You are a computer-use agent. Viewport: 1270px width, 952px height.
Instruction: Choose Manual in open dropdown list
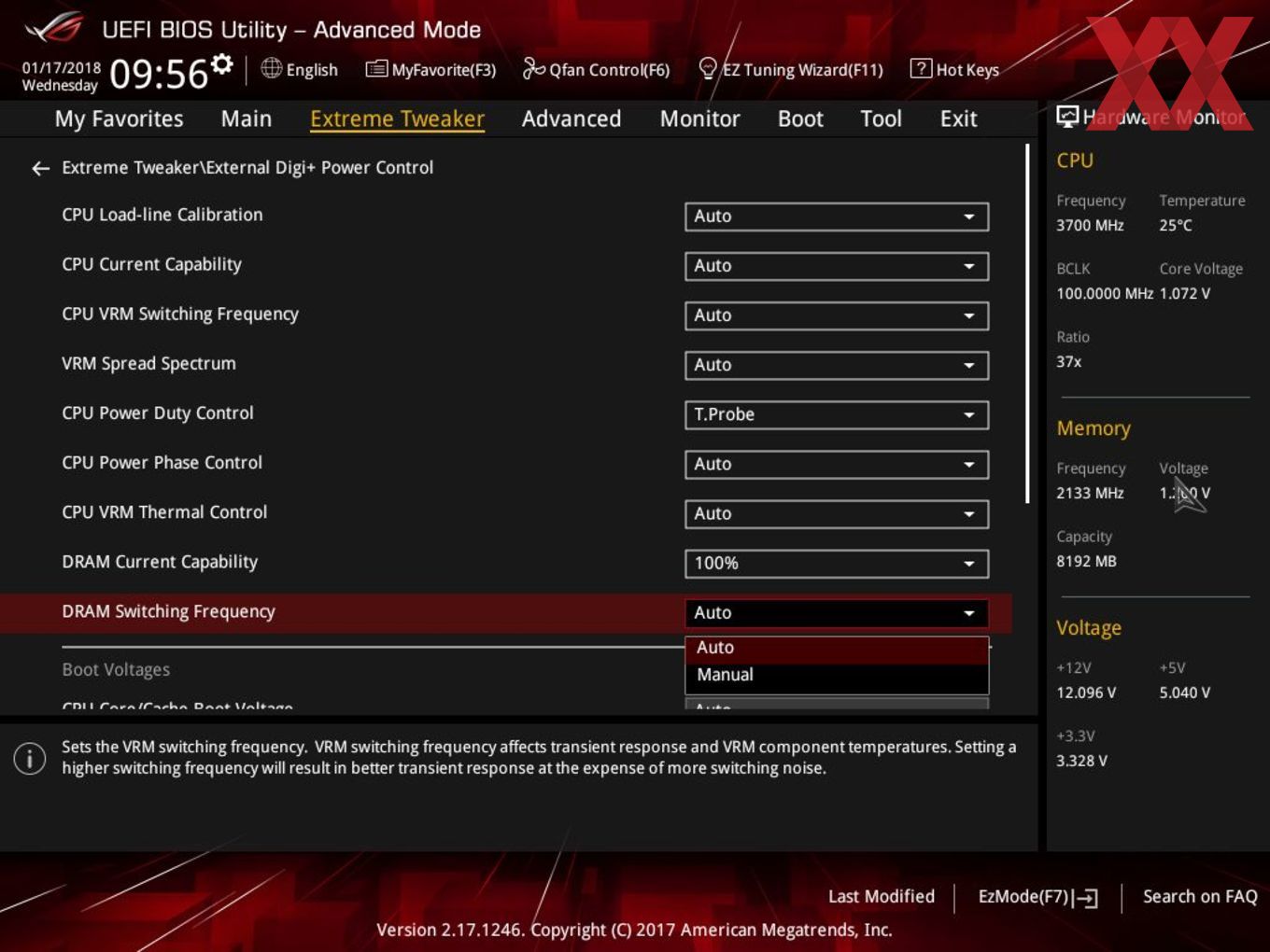tap(836, 675)
